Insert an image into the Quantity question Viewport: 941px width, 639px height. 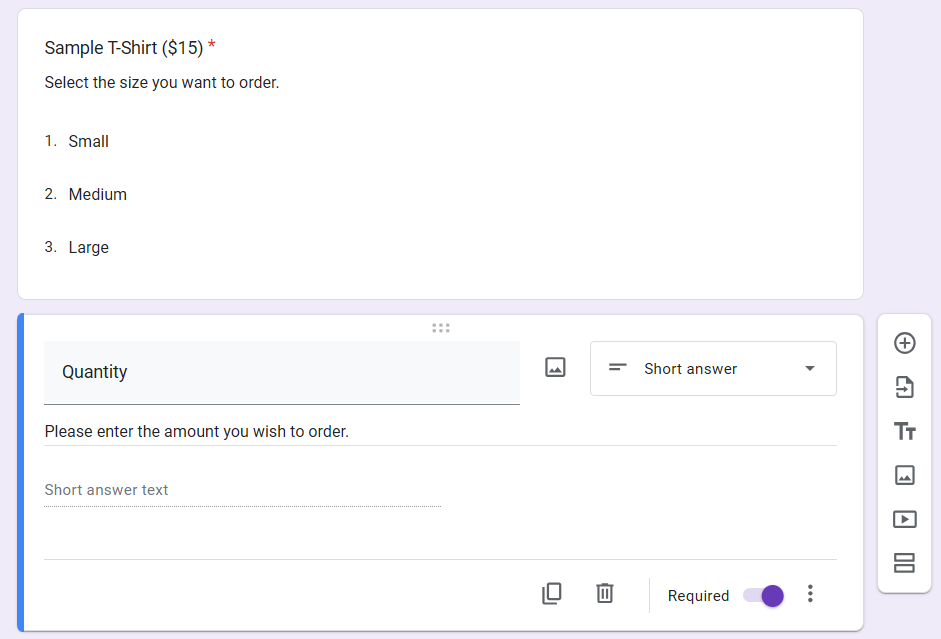pos(555,368)
